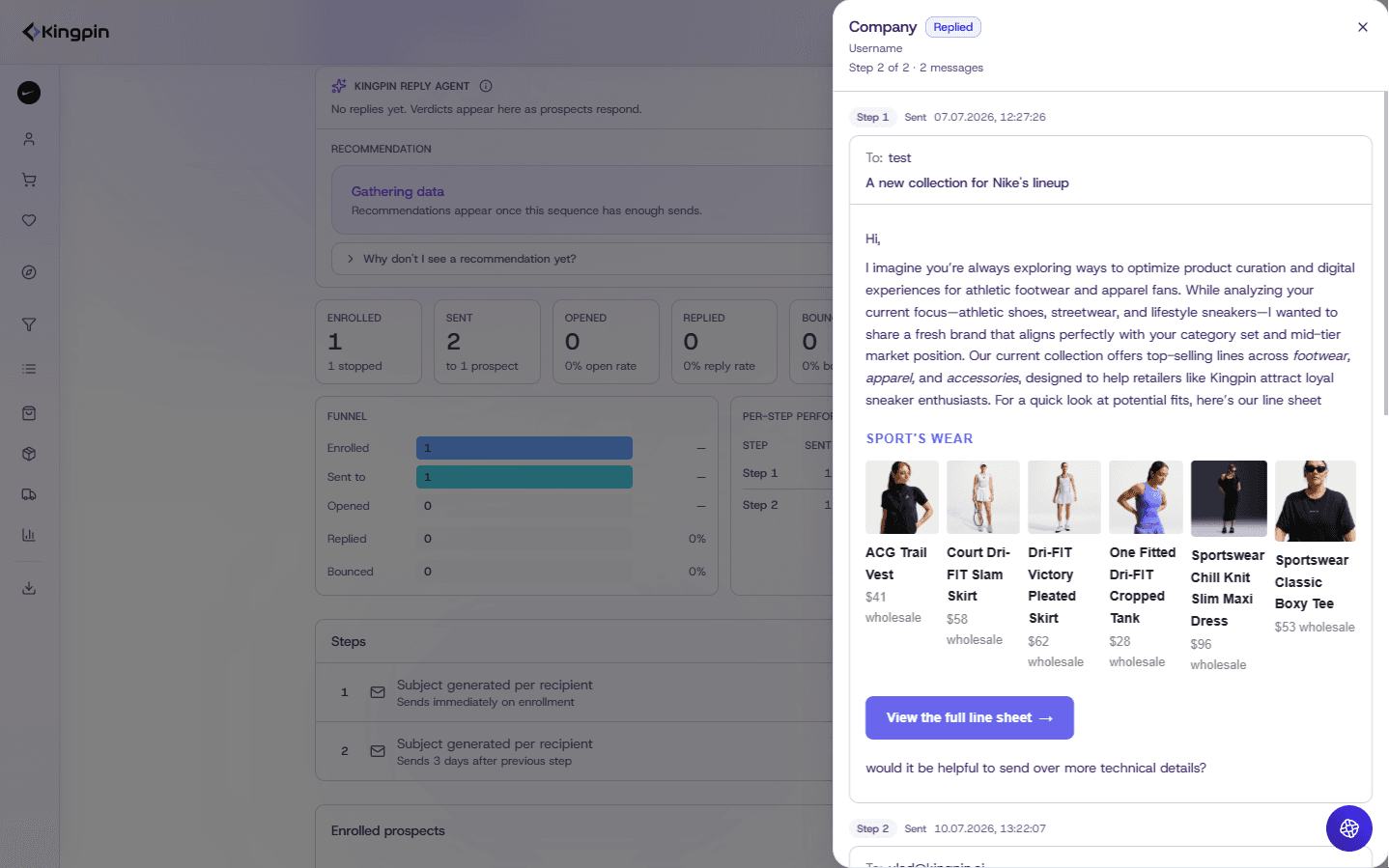
Task: Open the floating help widget button
Action: (1349, 828)
